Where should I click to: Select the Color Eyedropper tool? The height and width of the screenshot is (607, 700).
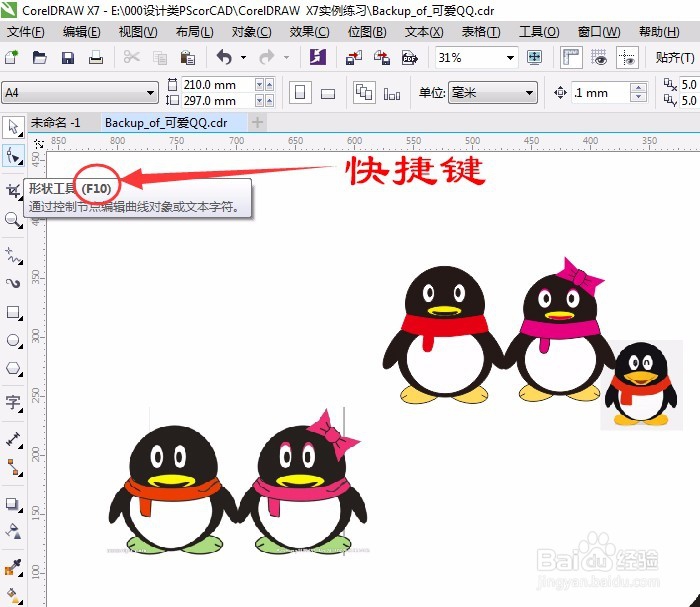click(x=13, y=568)
